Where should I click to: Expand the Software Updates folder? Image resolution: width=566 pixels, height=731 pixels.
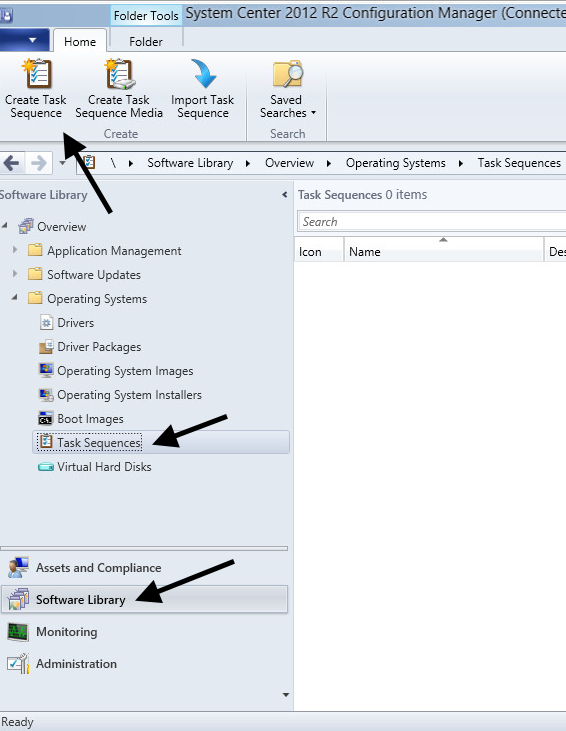(15, 274)
